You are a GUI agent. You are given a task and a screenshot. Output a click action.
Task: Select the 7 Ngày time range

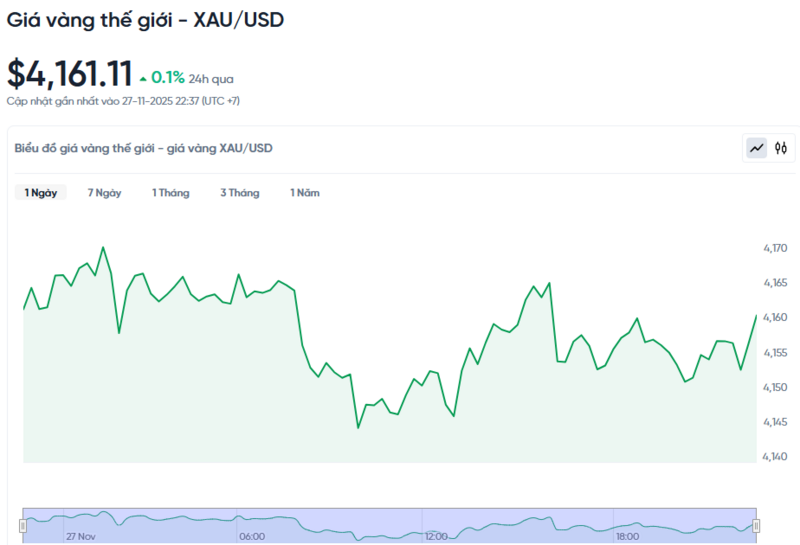click(104, 193)
